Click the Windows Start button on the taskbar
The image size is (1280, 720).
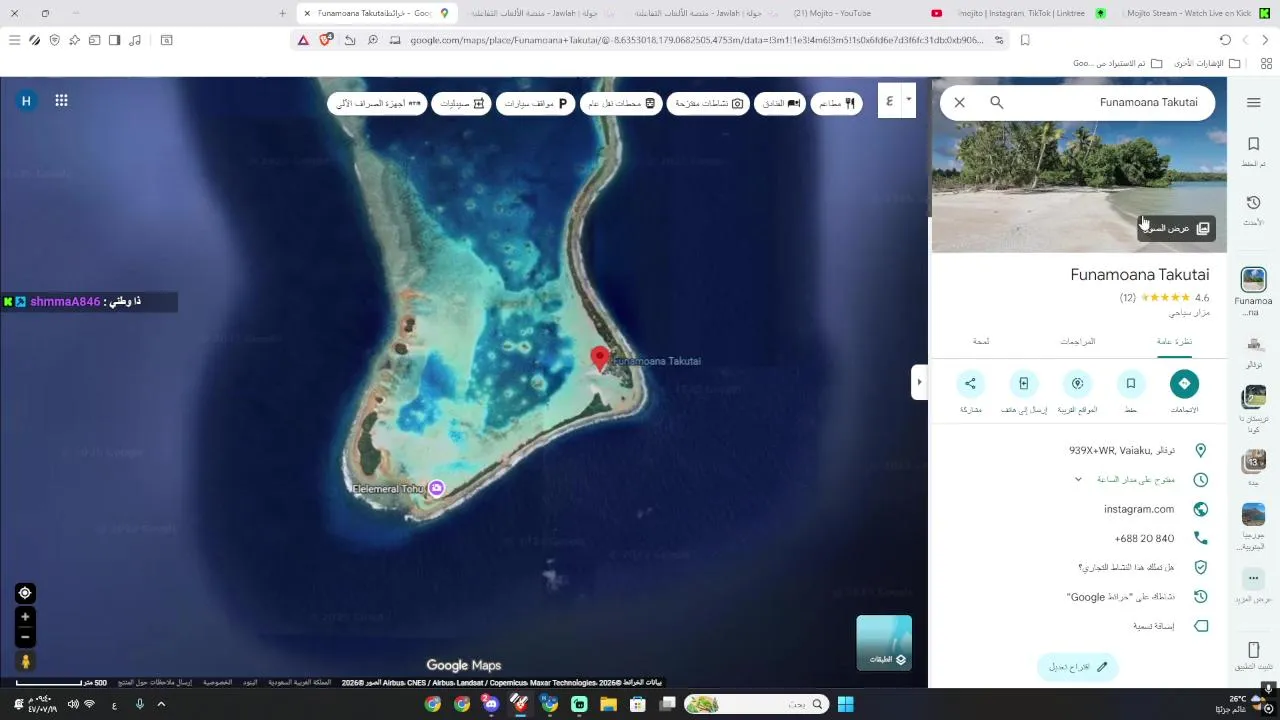pyautogui.click(x=845, y=704)
